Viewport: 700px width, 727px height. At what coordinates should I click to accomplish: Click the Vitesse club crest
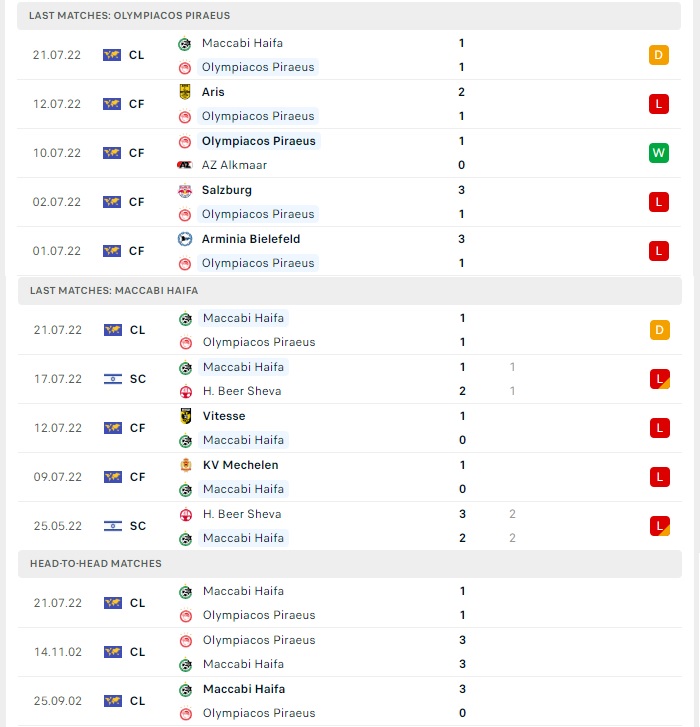point(185,416)
